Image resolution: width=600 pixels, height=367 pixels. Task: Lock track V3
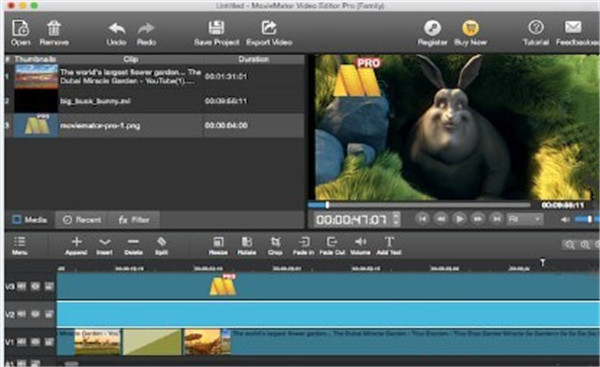[x=49, y=286]
